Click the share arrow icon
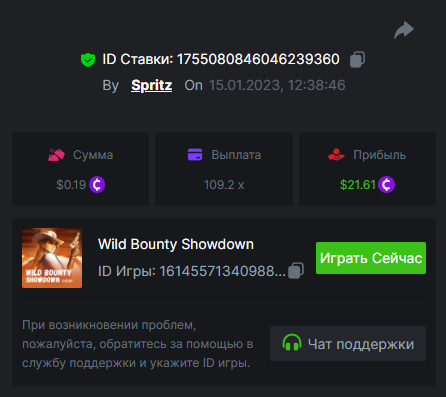 [404, 30]
